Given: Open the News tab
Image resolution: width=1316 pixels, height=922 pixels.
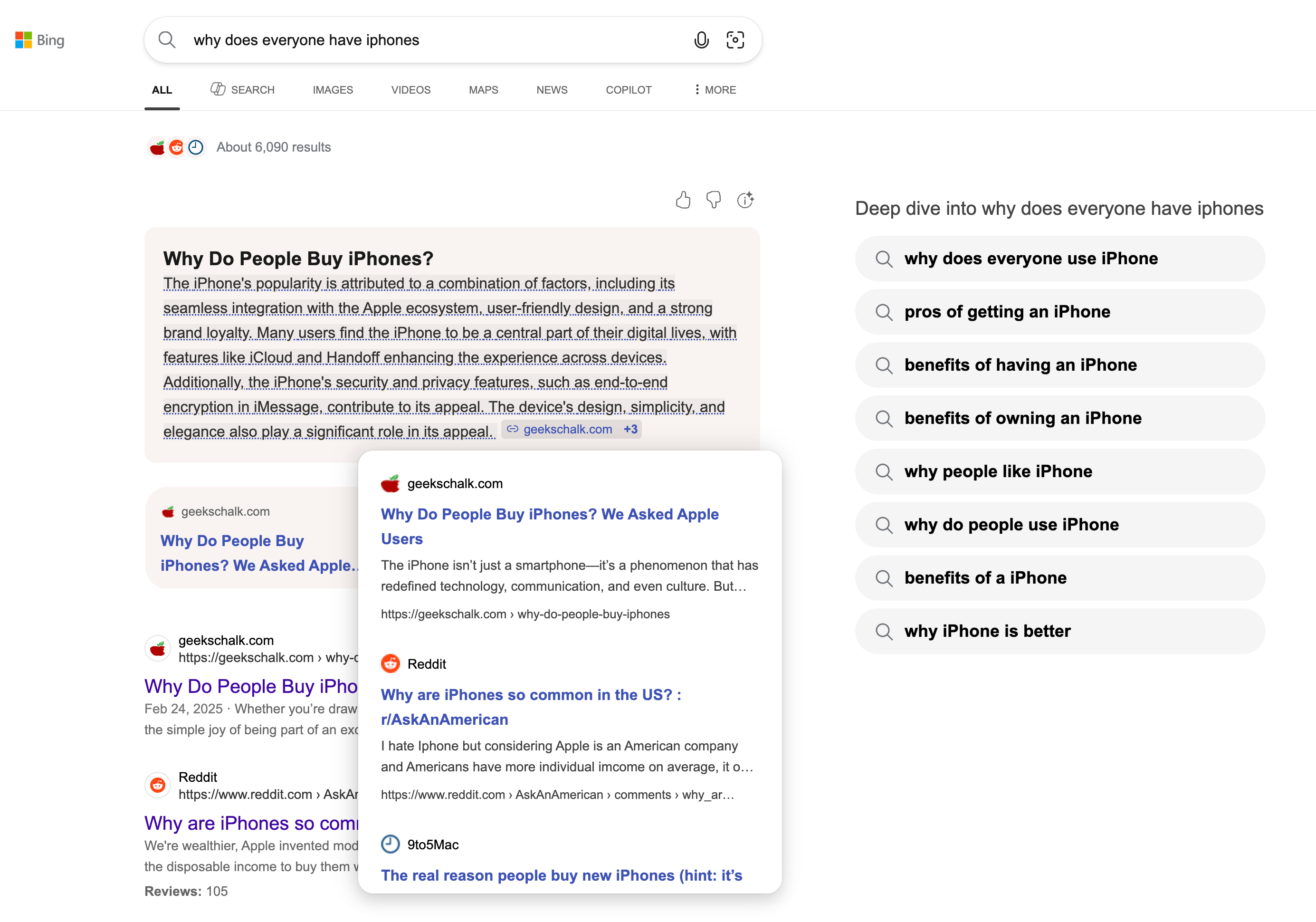Looking at the screenshot, I should pos(552,90).
